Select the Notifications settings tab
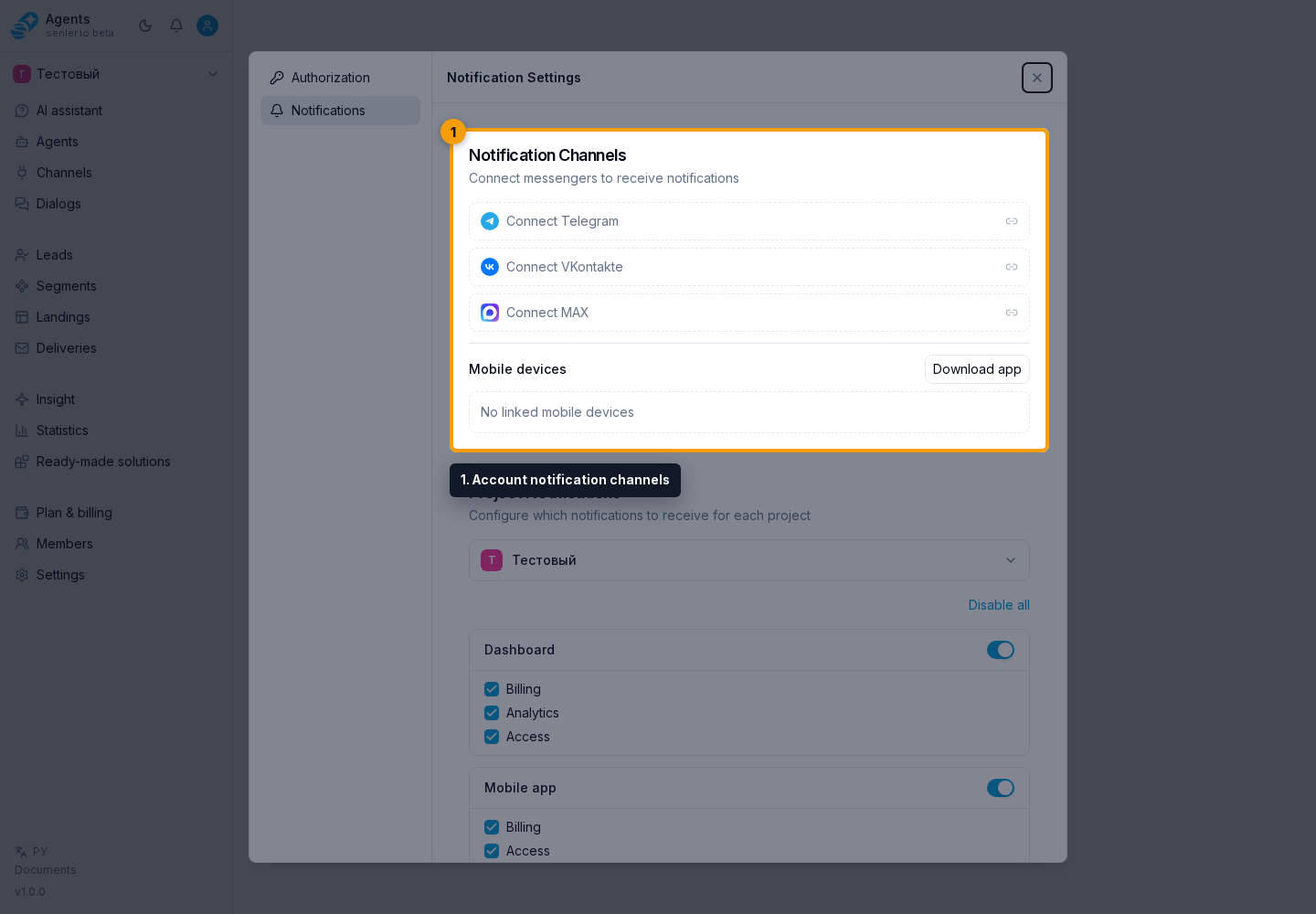The height and width of the screenshot is (914, 1316). (x=340, y=111)
